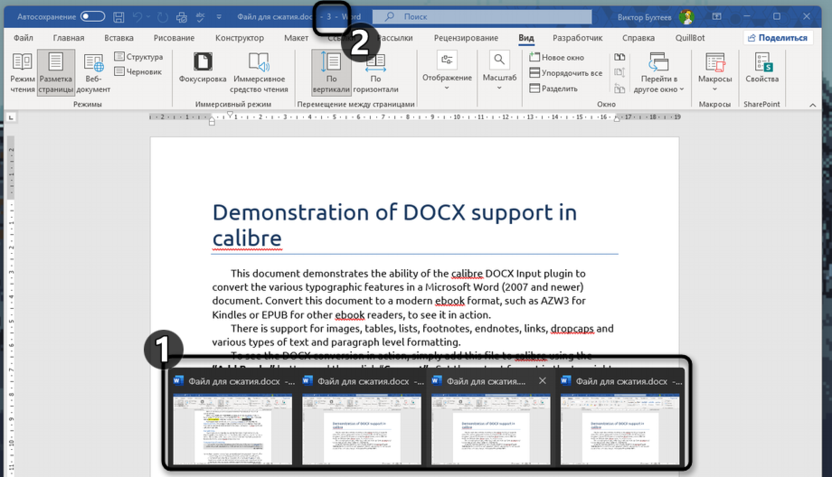Click the right indent marker on ruler

point(617,119)
